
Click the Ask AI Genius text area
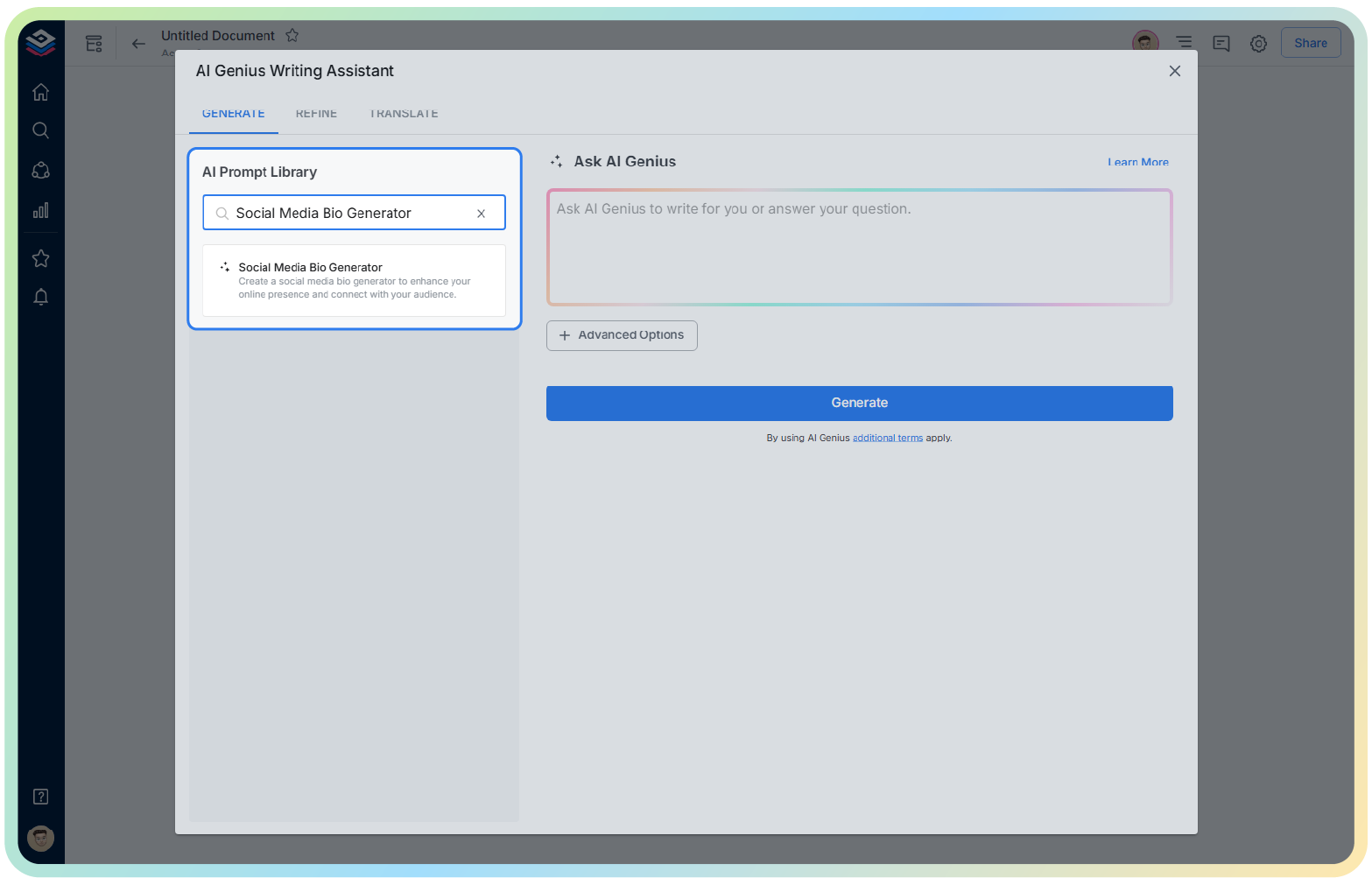pyautogui.click(x=859, y=247)
